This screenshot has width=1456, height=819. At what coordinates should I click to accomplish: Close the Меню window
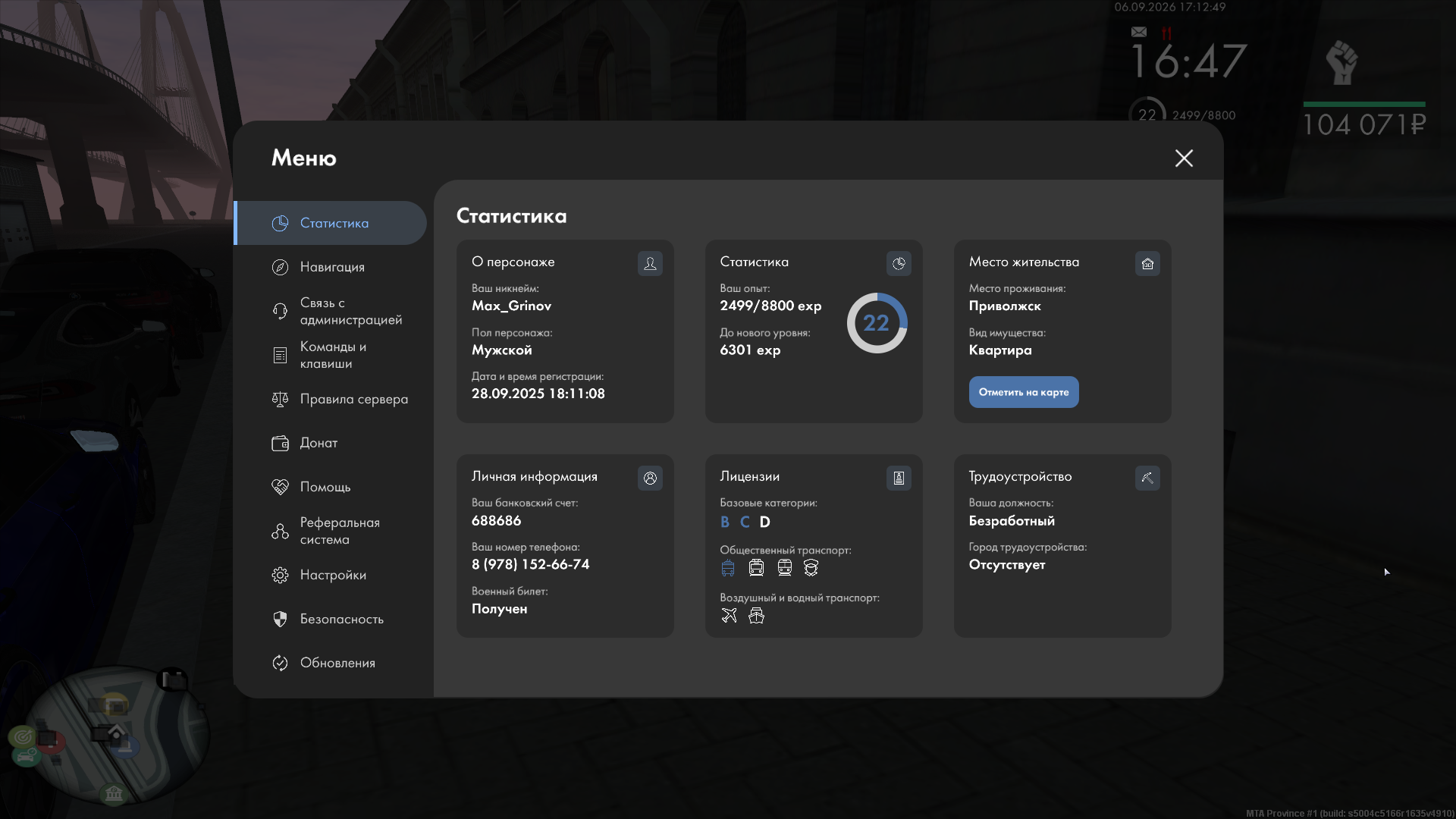tap(1184, 158)
